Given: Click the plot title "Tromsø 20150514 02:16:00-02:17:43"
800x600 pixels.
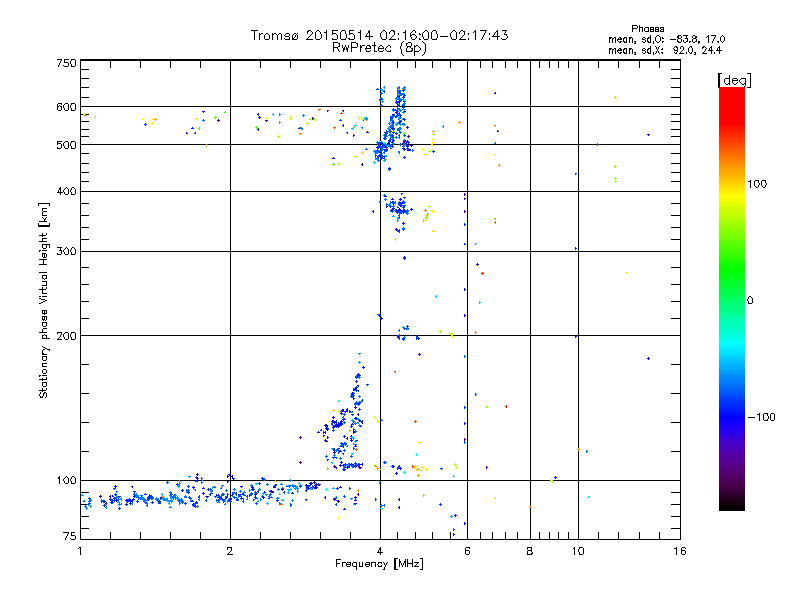Looking at the screenshot, I should click(380, 35).
